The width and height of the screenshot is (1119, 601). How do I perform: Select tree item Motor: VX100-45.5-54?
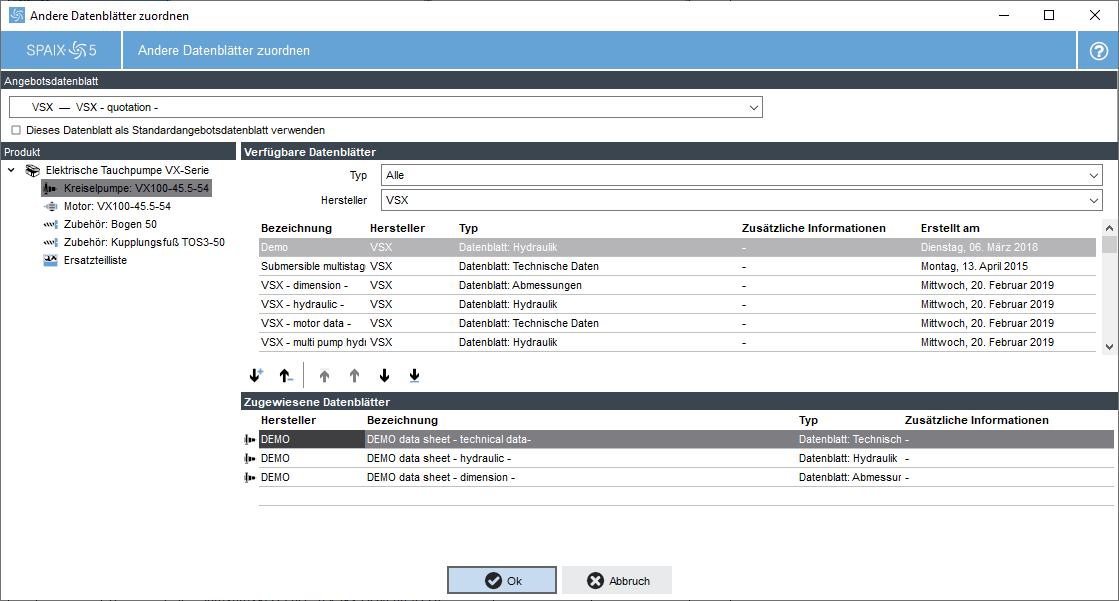[x=117, y=206]
